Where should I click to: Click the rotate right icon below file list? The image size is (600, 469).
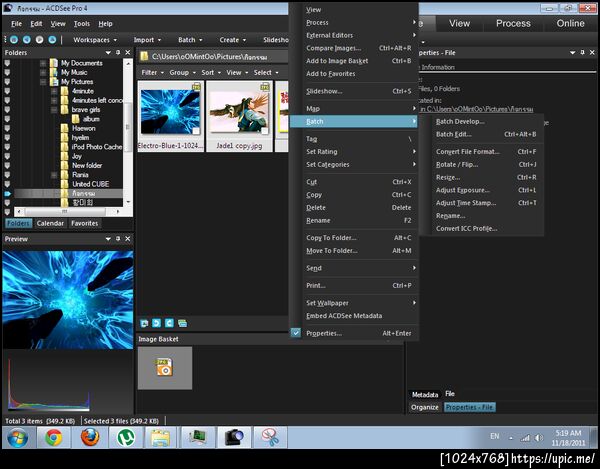(169, 323)
